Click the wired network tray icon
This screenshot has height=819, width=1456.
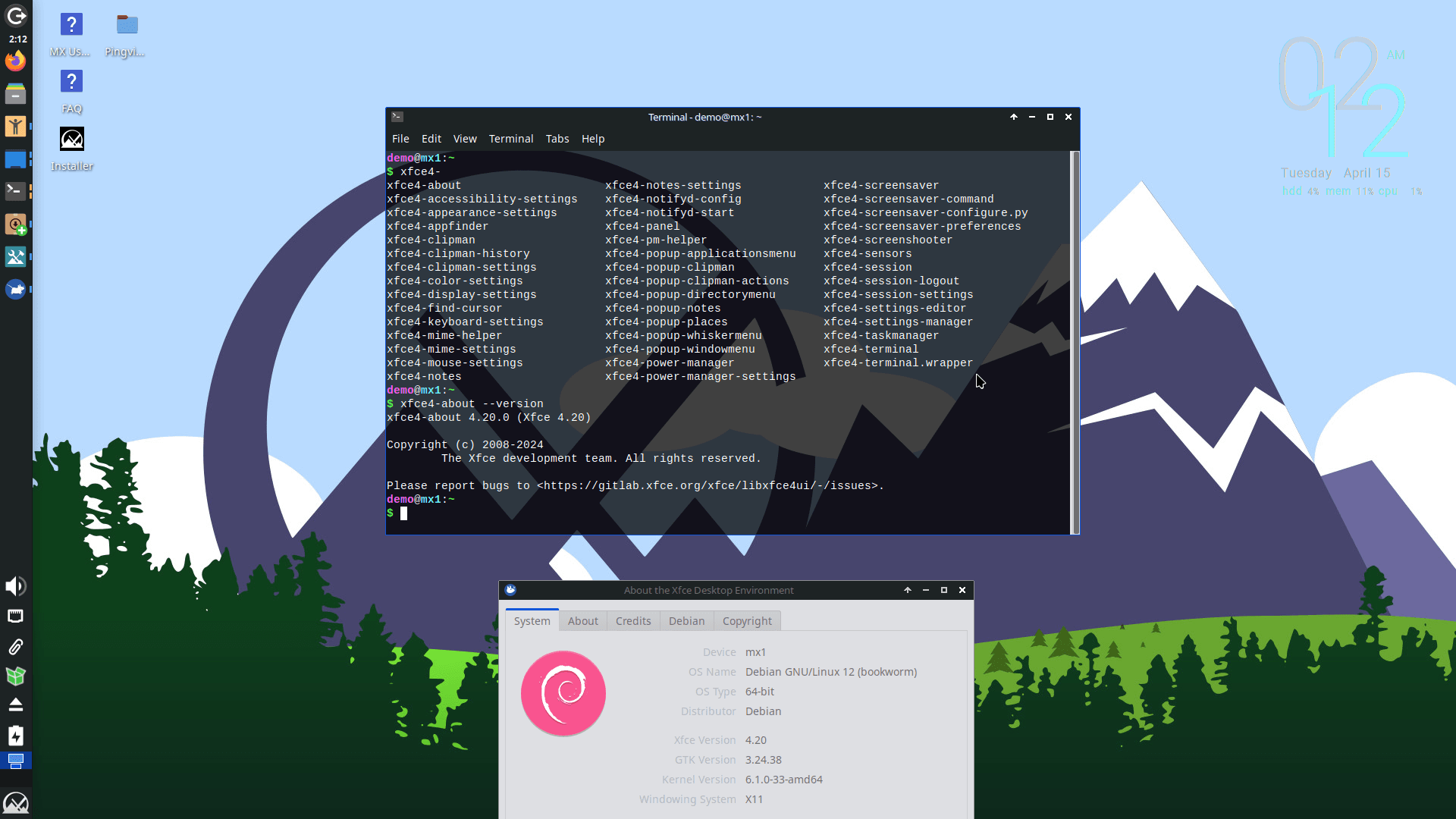[15, 616]
